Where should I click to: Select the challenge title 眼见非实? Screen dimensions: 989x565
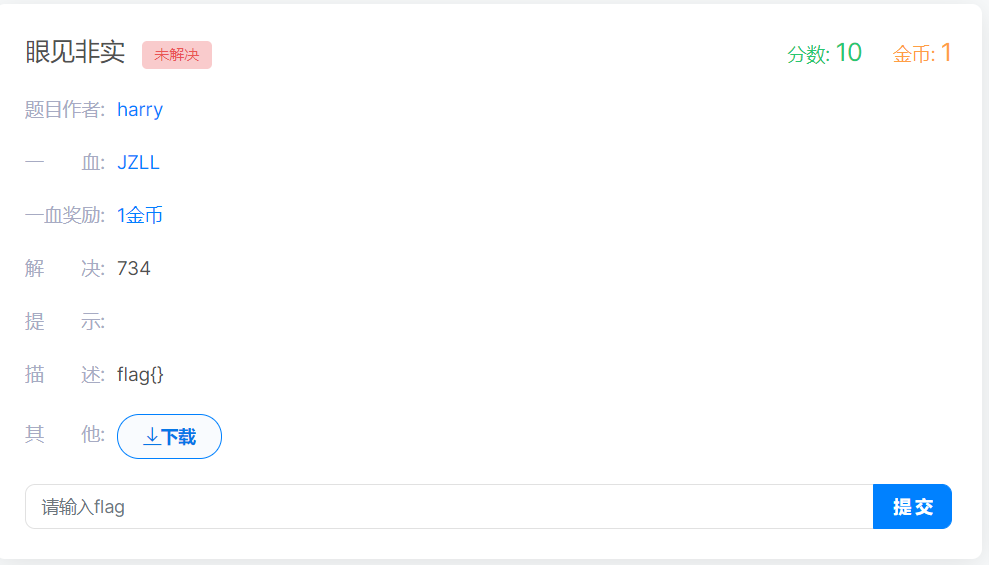(75, 52)
